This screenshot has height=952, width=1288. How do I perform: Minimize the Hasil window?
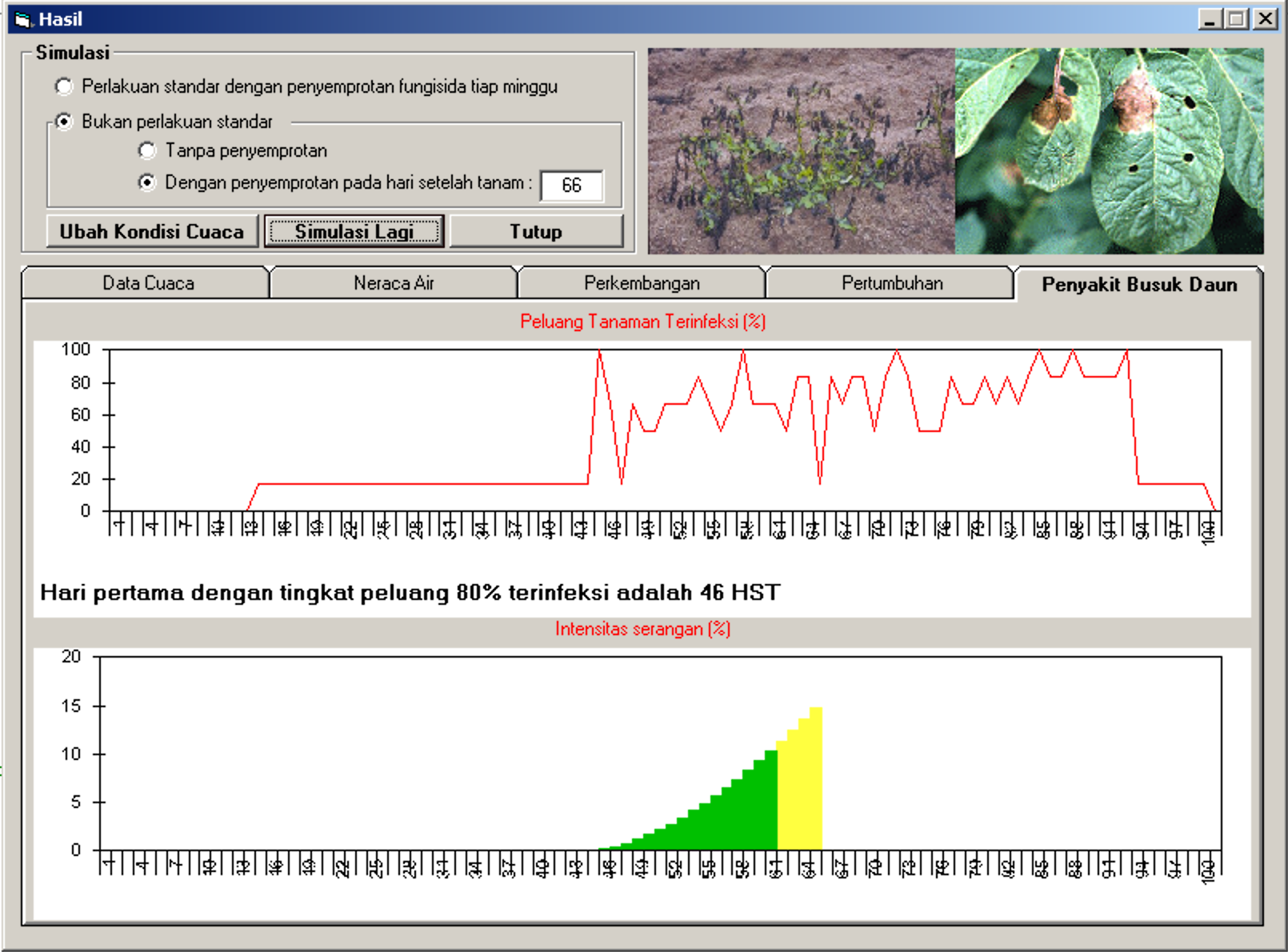point(1210,19)
